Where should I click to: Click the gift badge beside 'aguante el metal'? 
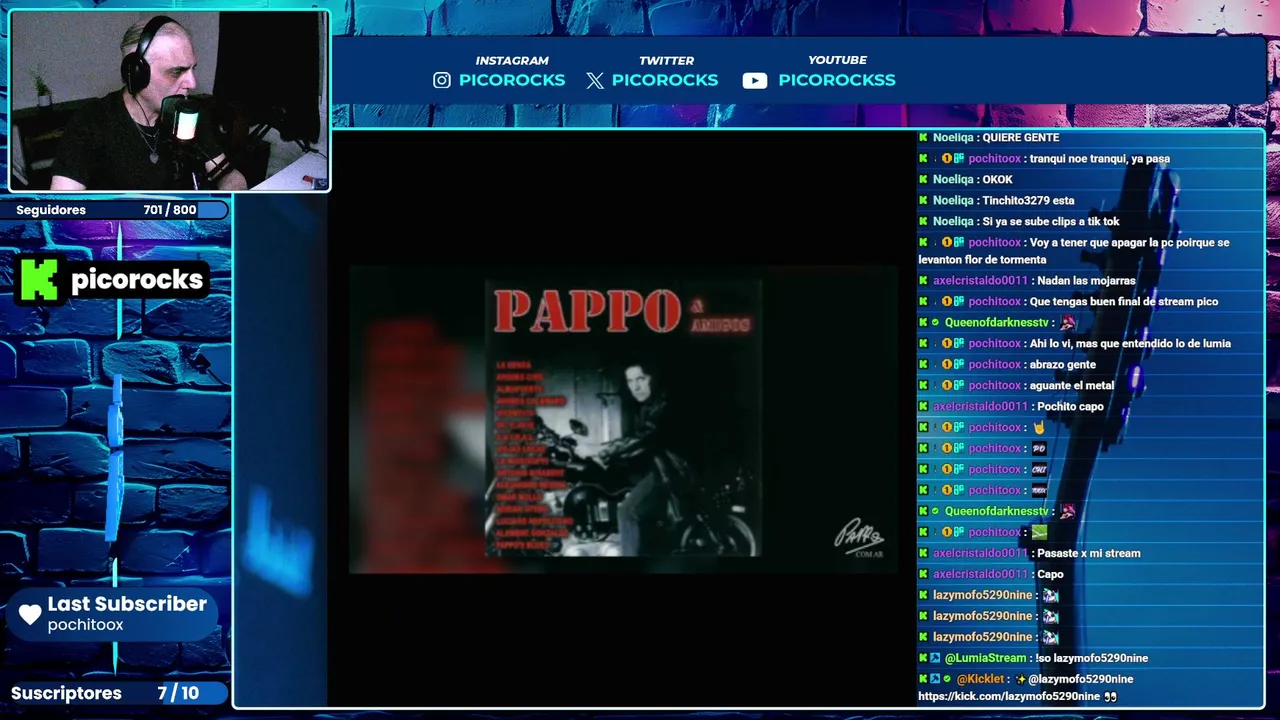tap(958, 385)
